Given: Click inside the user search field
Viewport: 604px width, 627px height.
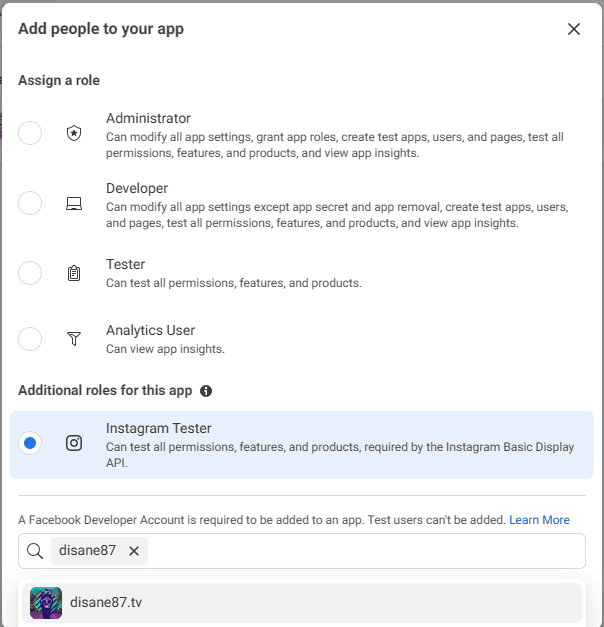Looking at the screenshot, I should 360,551.
